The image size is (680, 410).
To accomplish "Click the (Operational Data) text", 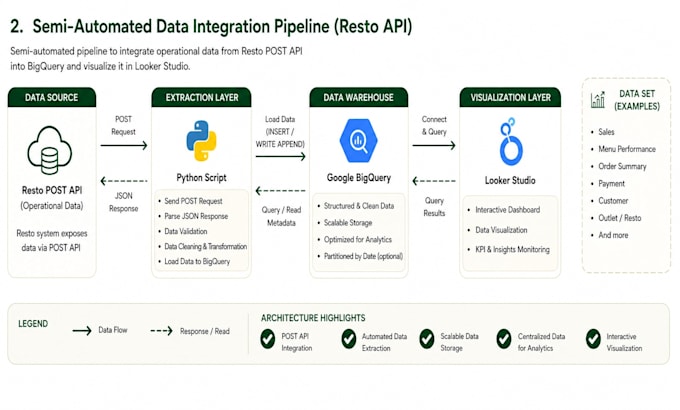I will tap(52, 206).
